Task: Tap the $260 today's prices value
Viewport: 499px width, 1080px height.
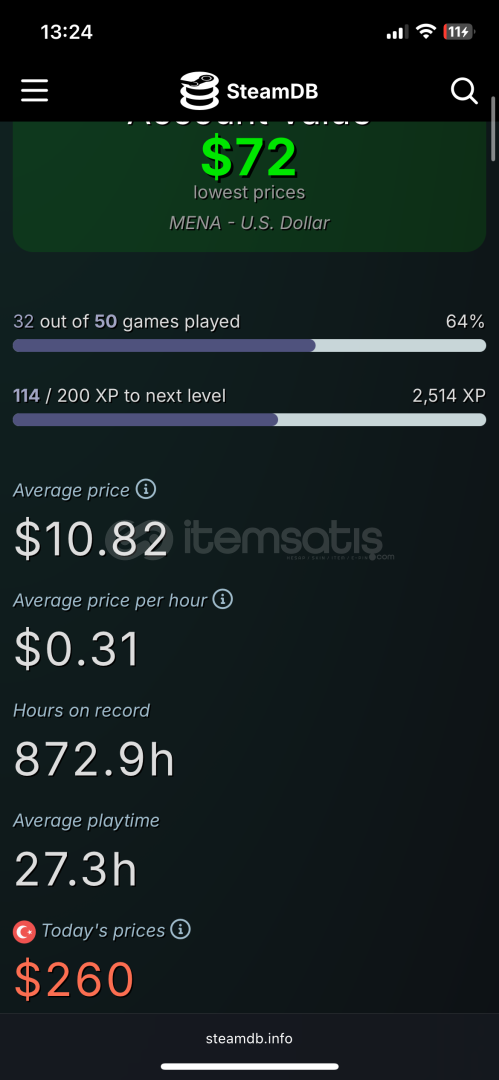Action: 74,979
